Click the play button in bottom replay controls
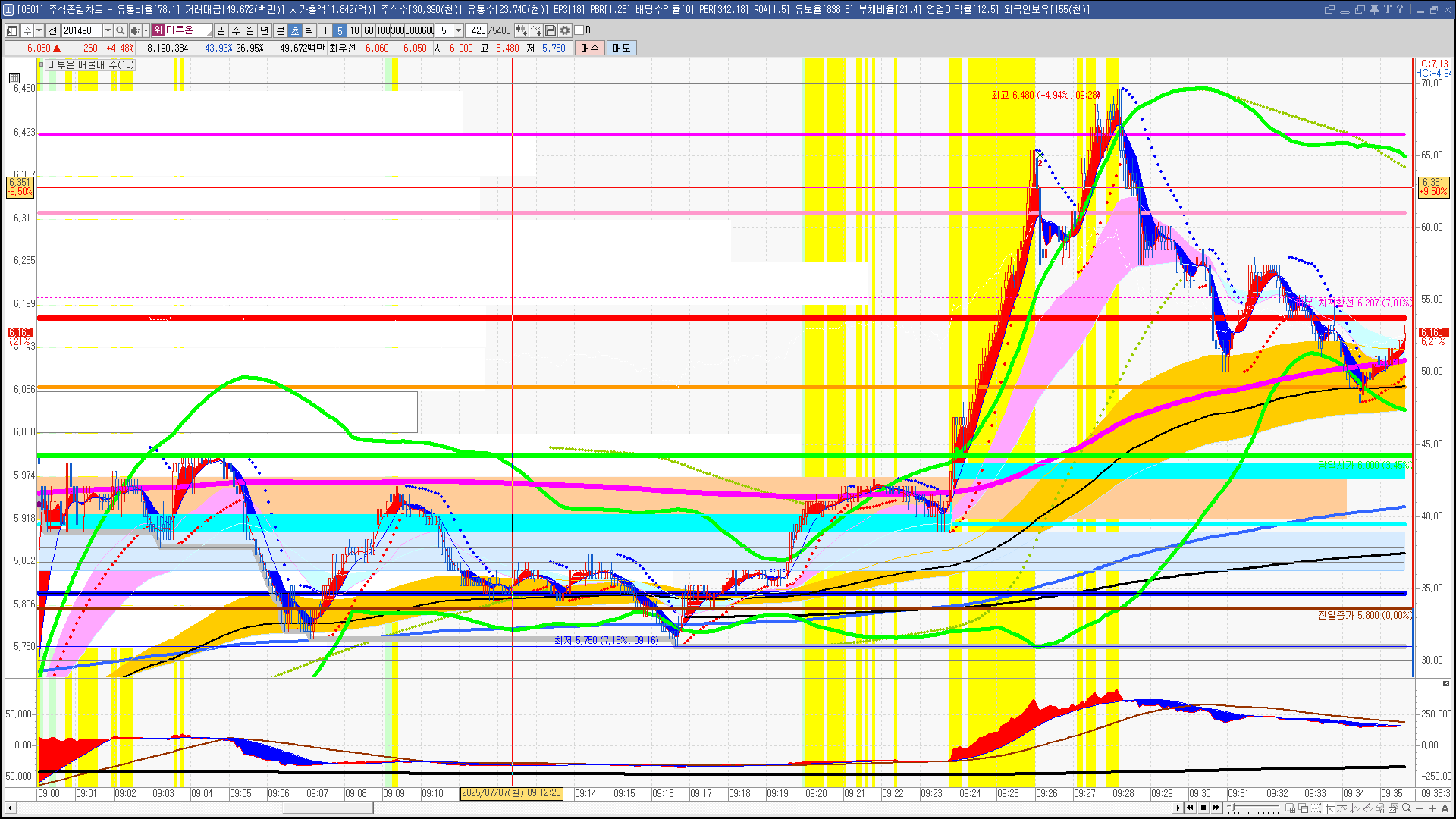 click(x=1178, y=808)
